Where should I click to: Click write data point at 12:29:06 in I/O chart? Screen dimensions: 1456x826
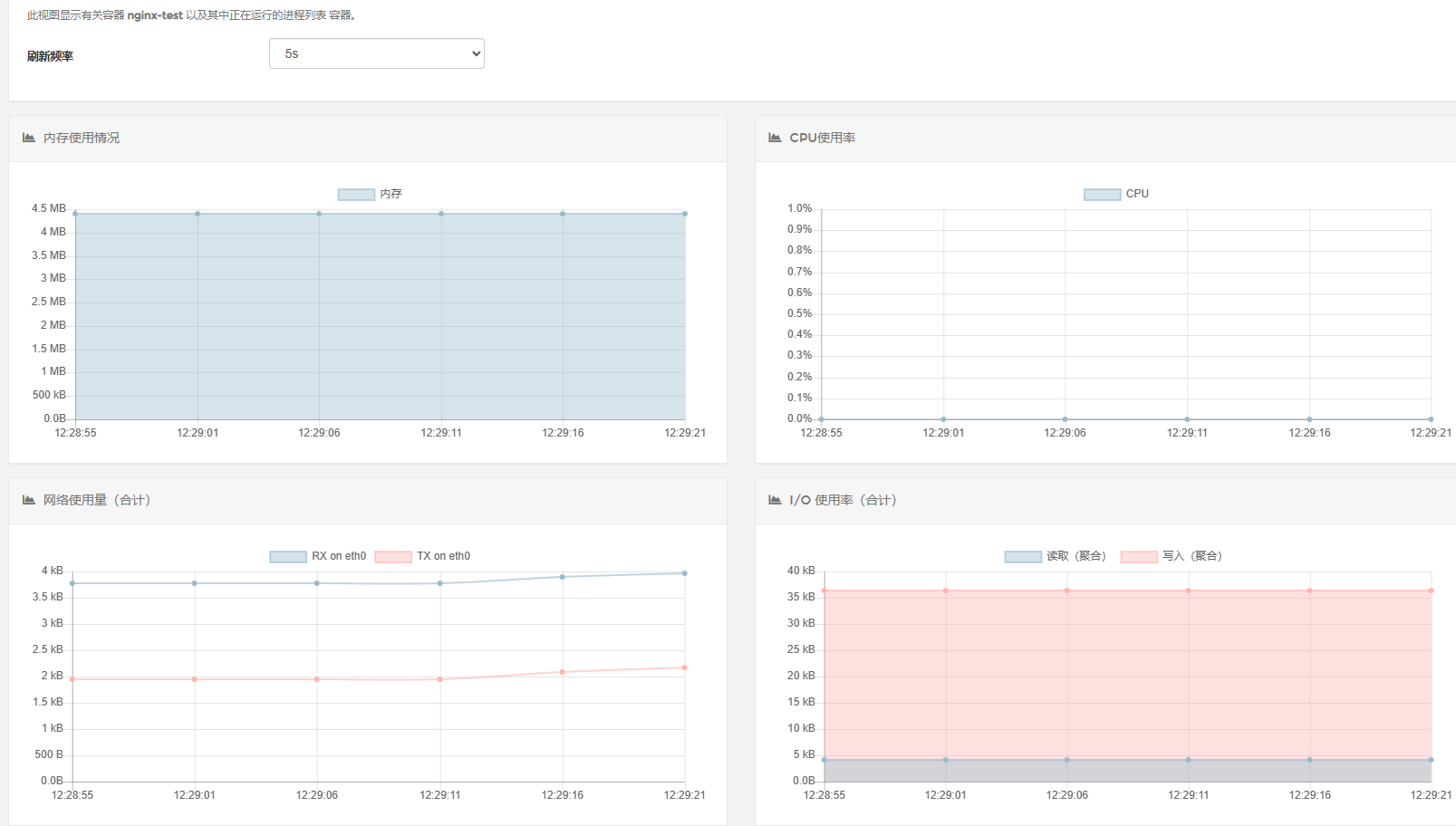1067,591
